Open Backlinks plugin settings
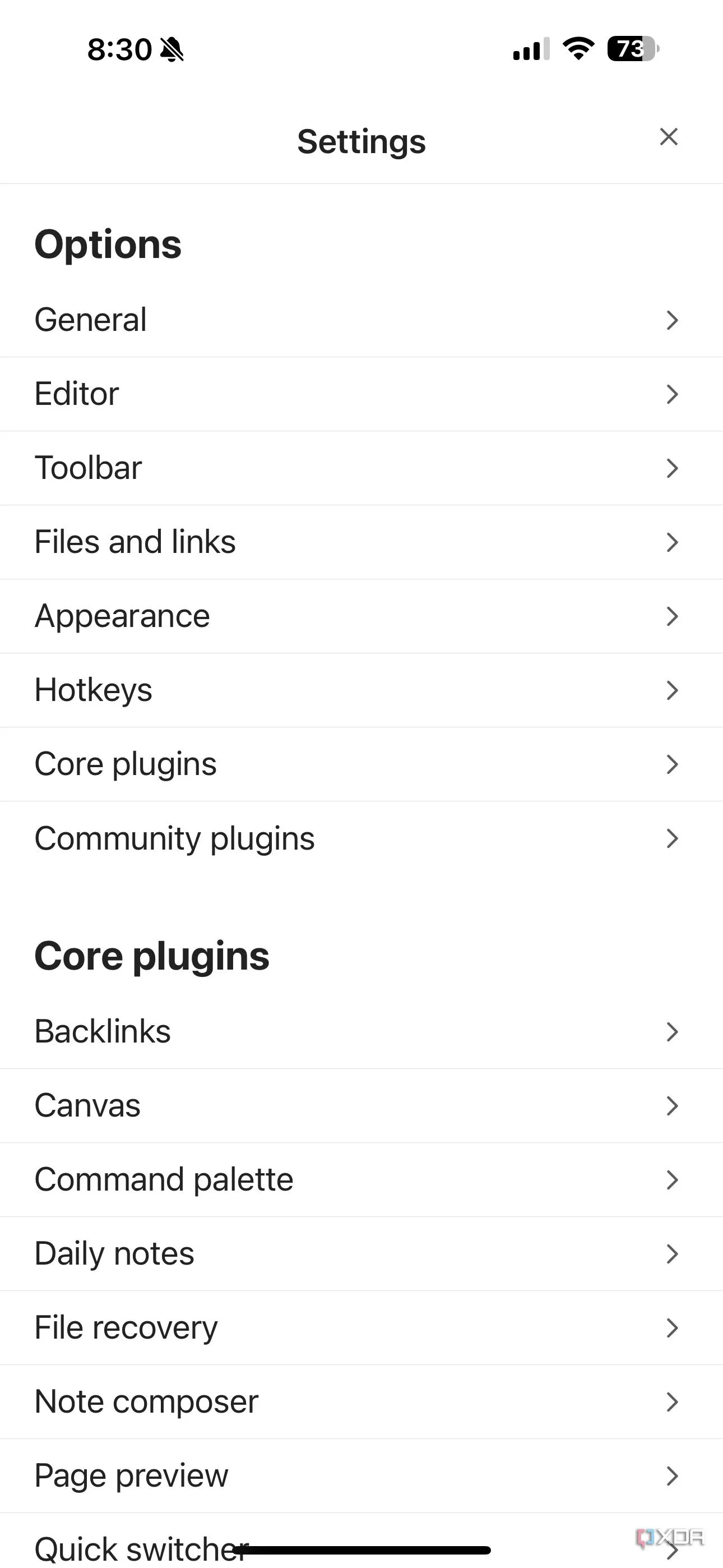Screen dimensions: 723x1568 point(103,1031)
